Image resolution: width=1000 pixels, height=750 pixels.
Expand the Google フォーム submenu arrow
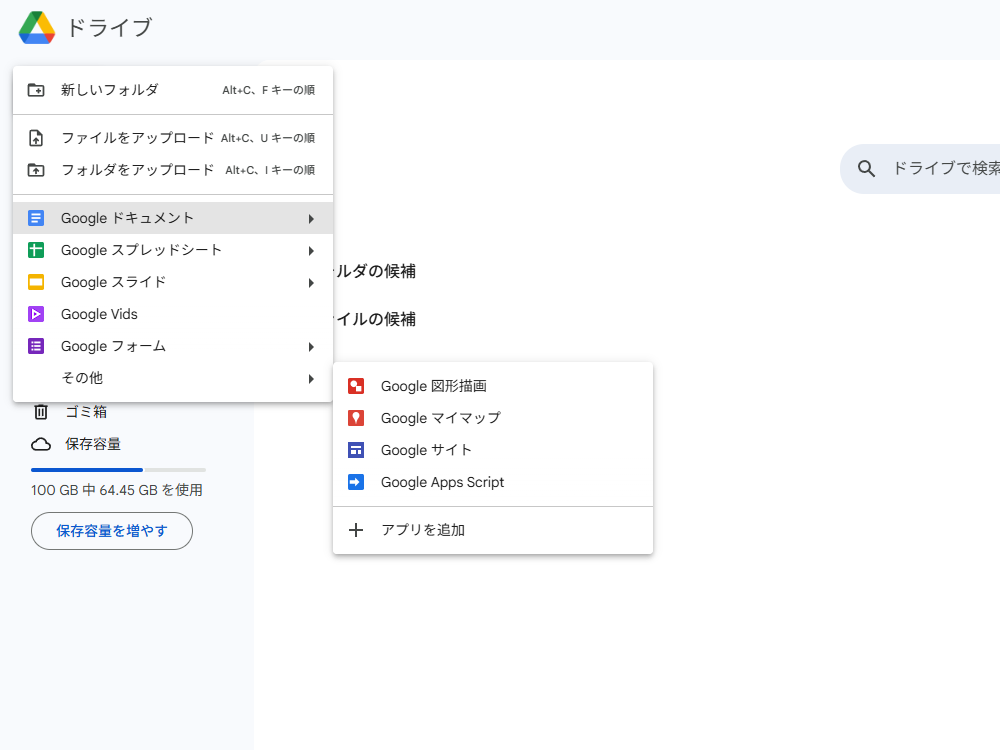click(x=311, y=347)
